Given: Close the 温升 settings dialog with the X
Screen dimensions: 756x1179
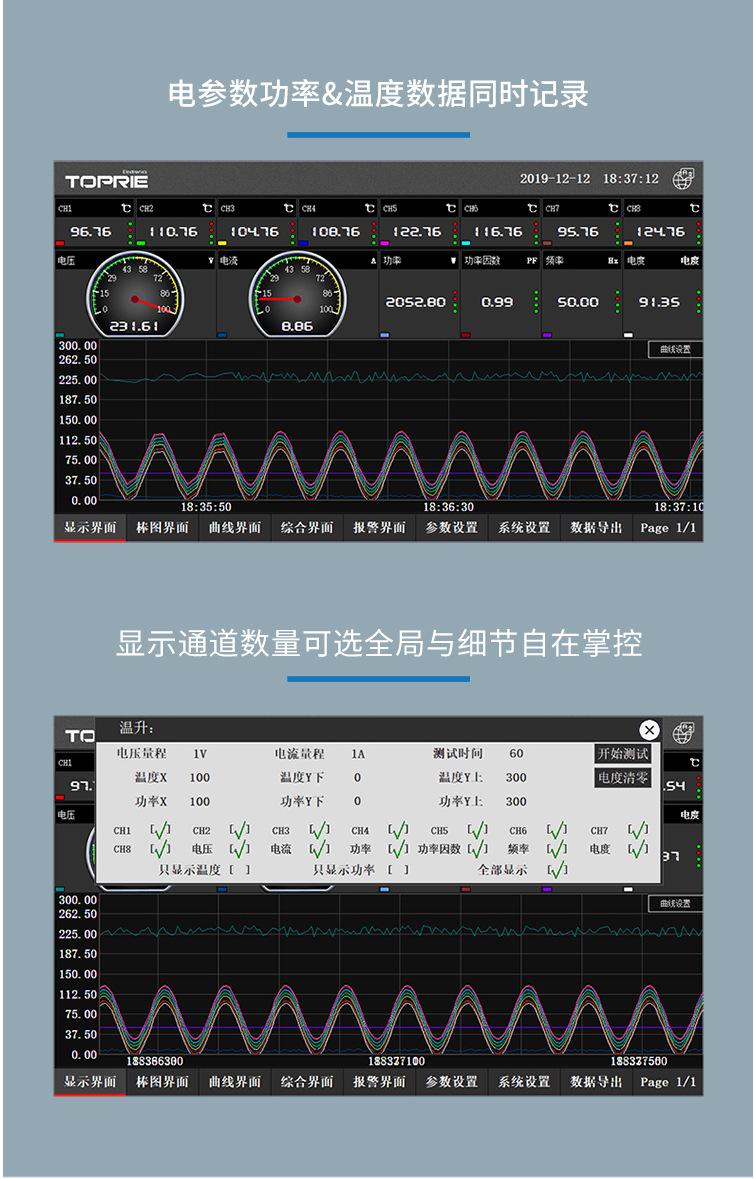Looking at the screenshot, I should coord(649,730).
